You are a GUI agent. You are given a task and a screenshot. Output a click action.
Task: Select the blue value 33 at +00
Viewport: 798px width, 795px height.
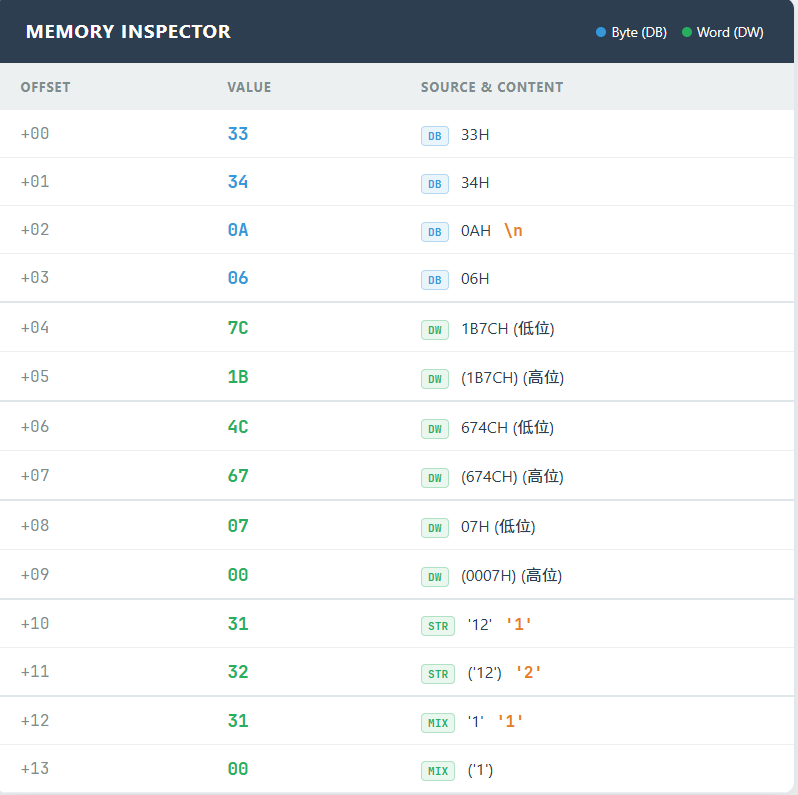coord(238,134)
